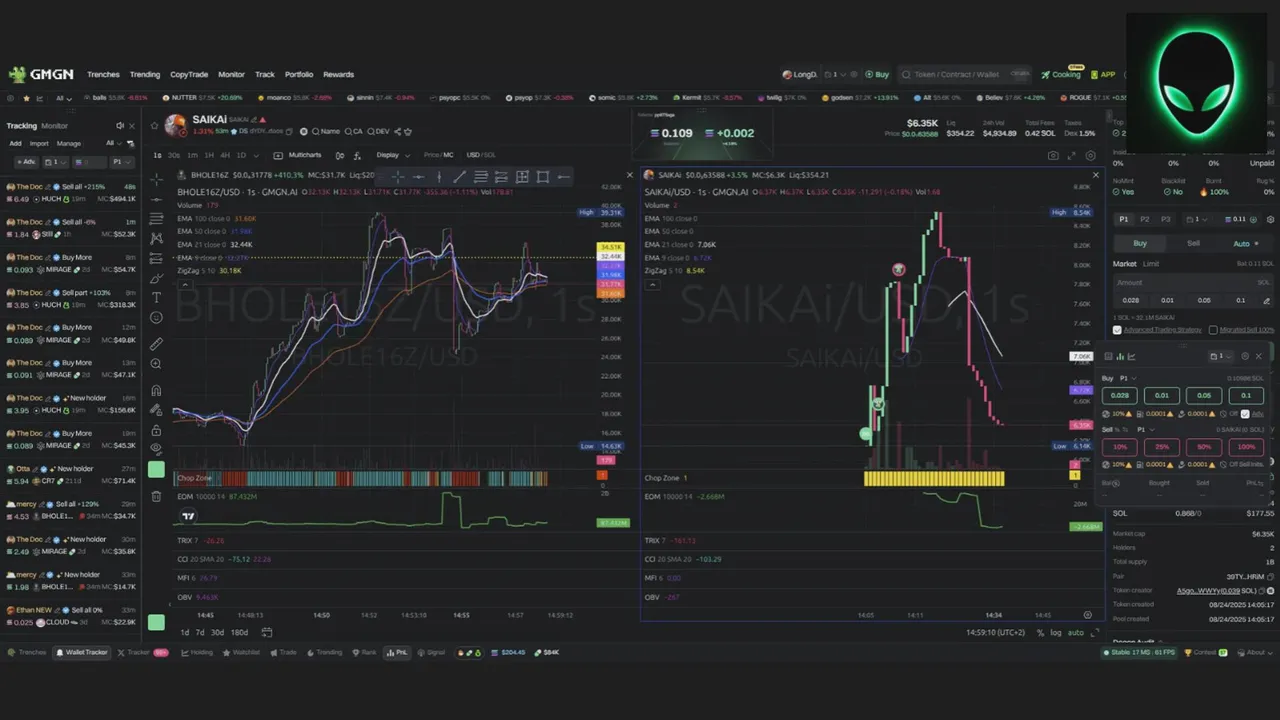The height and width of the screenshot is (720, 1280).
Task: Select the P3 preset tab
Action: tap(1166, 219)
